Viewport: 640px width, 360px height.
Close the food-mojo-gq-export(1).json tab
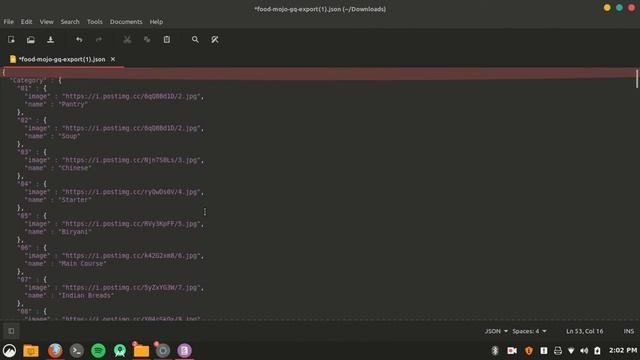113,59
